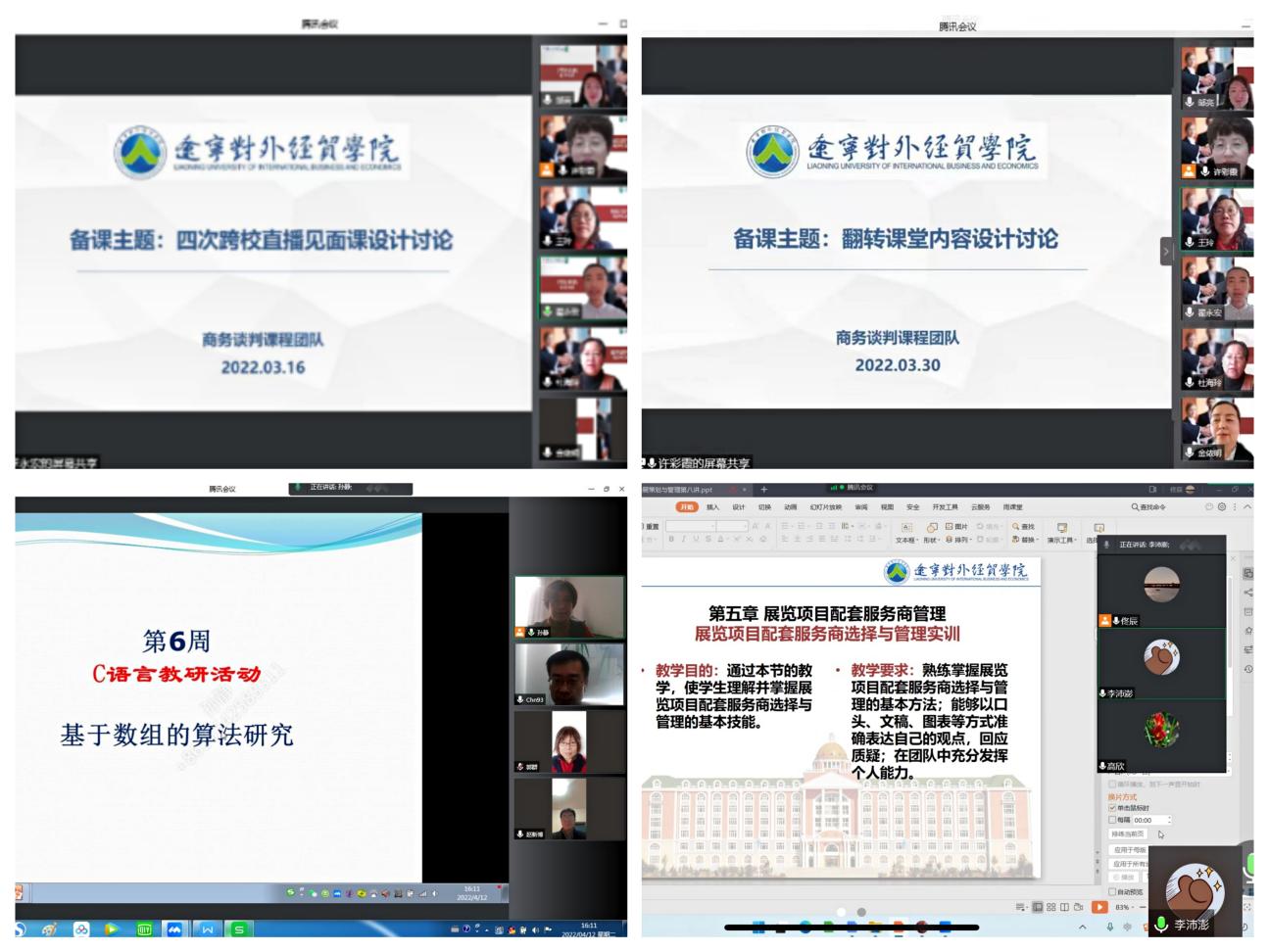Image resolution: width=1269 pixels, height=952 pixels.
Task: Insert a picture with the 图片 tool
Action: pos(956,527)
